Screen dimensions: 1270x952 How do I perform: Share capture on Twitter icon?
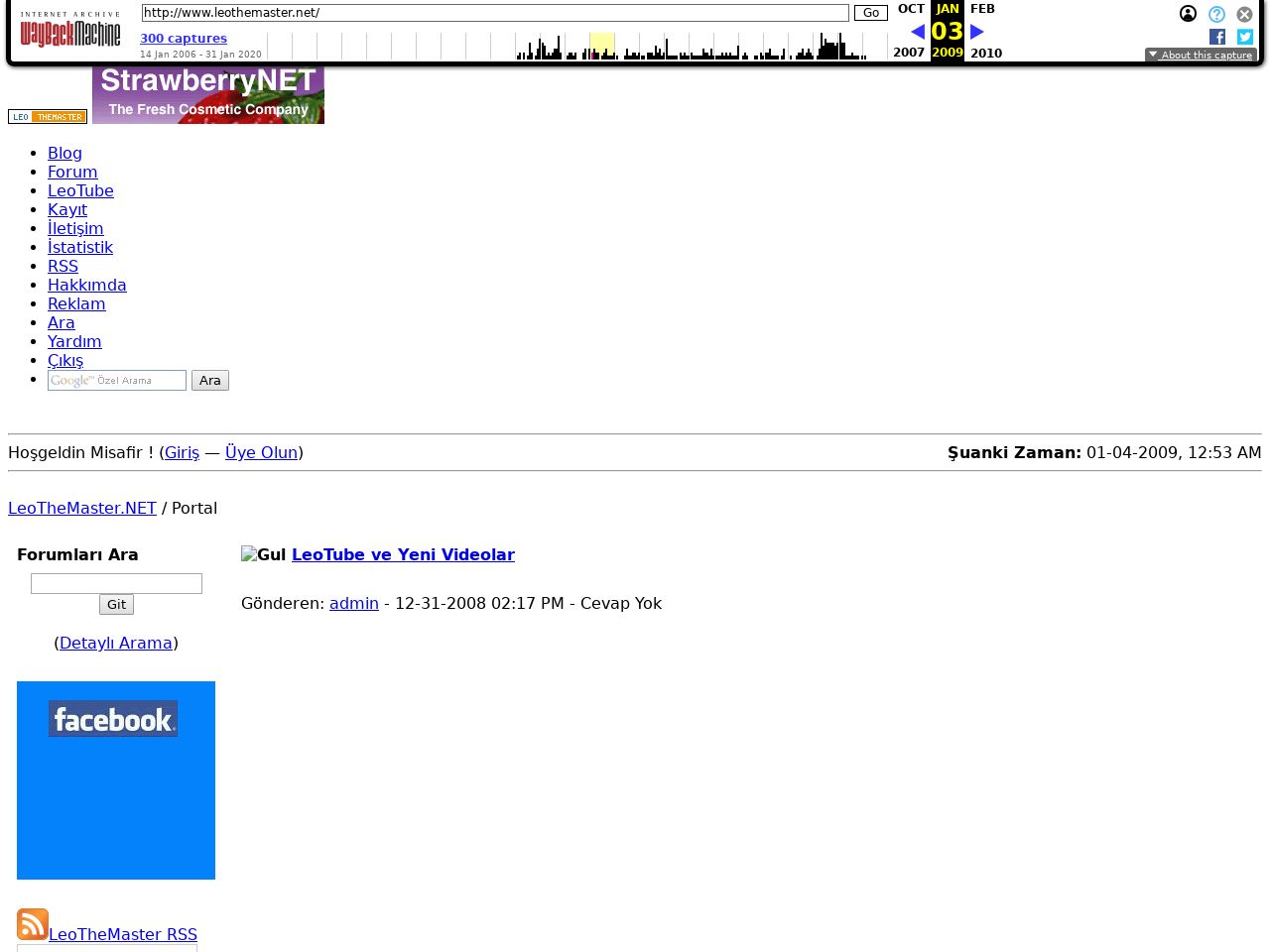[1245, 37]
